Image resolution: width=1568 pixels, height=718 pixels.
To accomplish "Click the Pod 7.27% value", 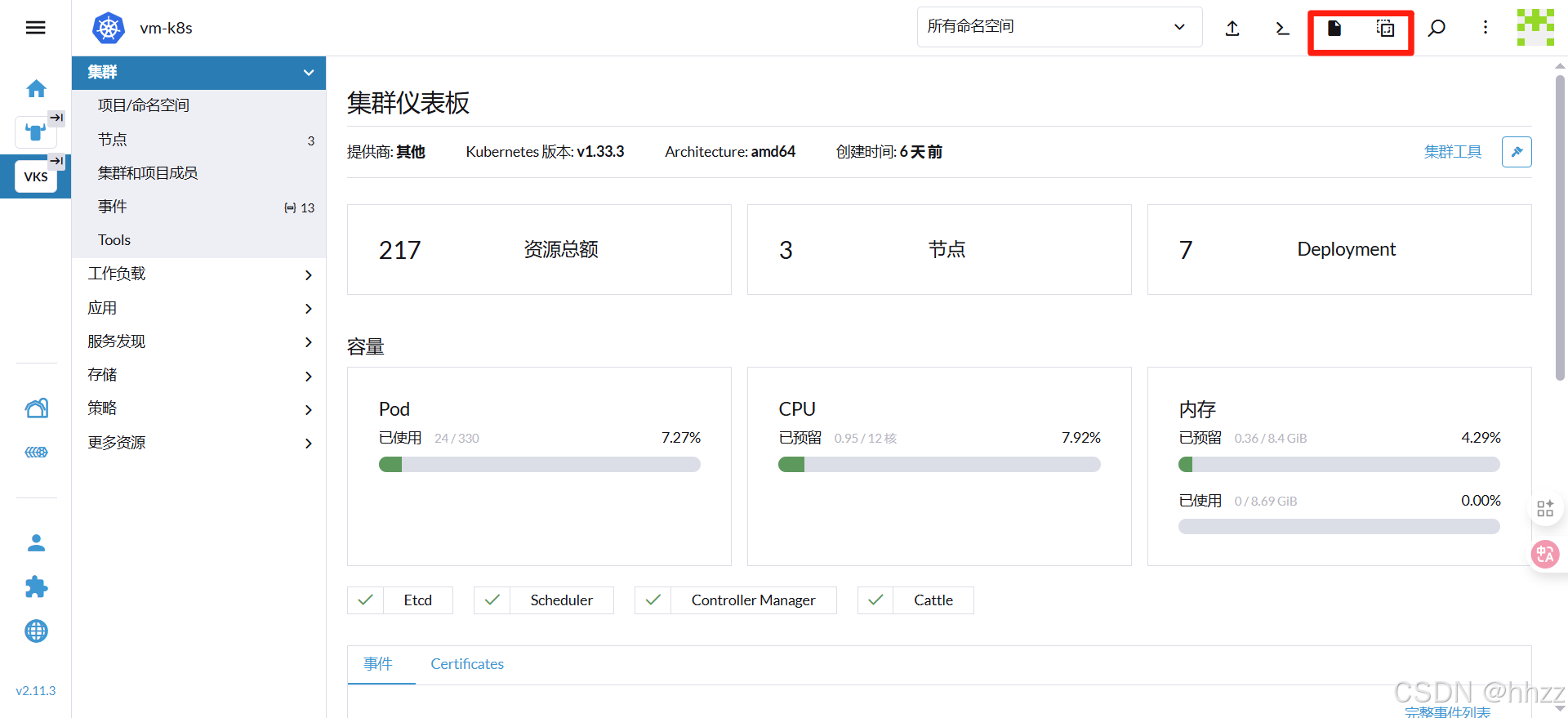I will point(680,438).
